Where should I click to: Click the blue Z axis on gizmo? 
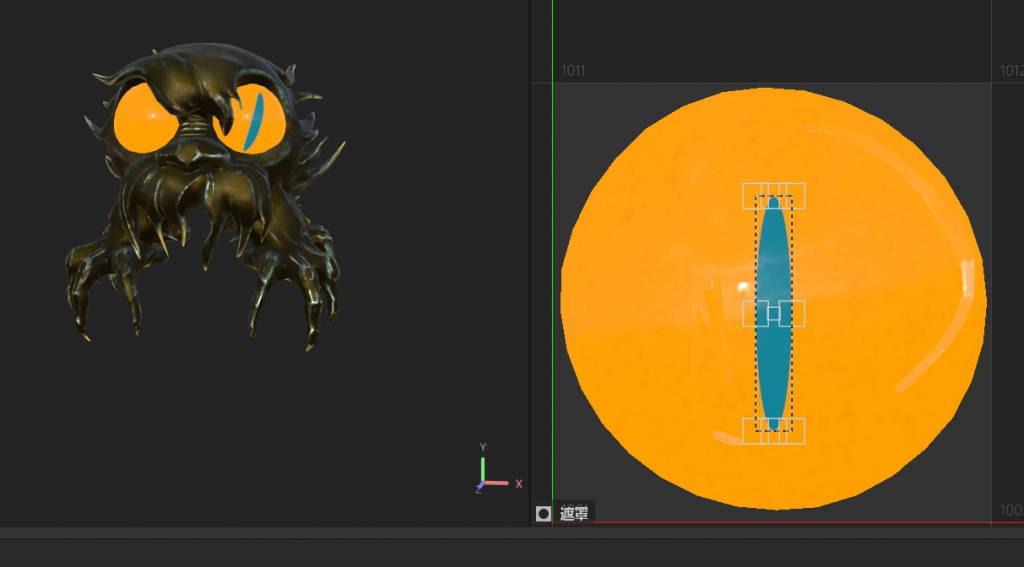point(479,488)
